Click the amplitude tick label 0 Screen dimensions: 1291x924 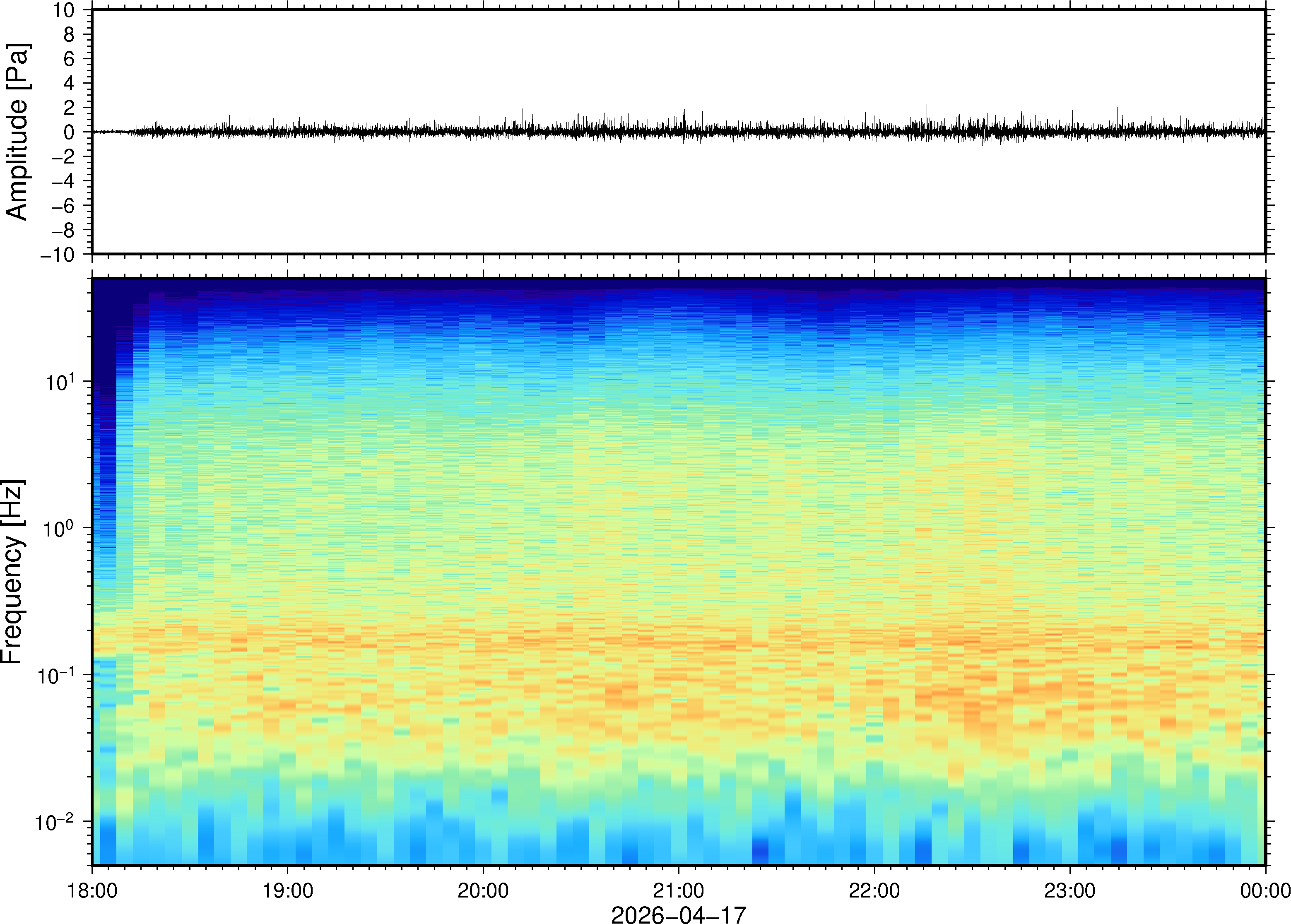69,132
